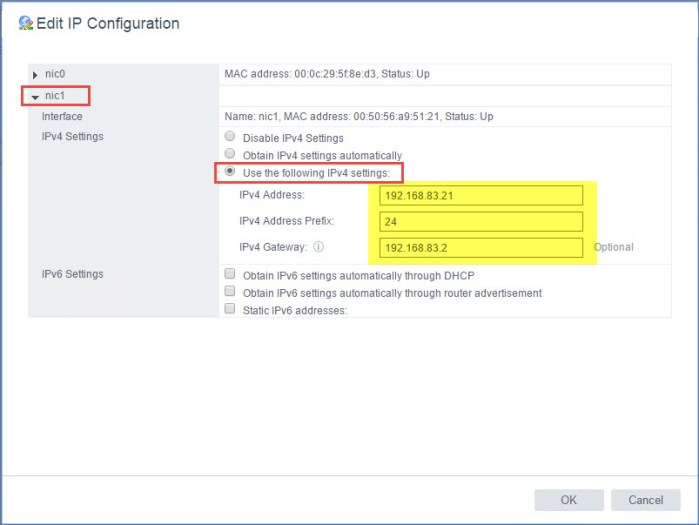The width and height of the screenshot is (699, 525).
Task: Click the Edit IP Configuration globe icon
Action: 26,23
